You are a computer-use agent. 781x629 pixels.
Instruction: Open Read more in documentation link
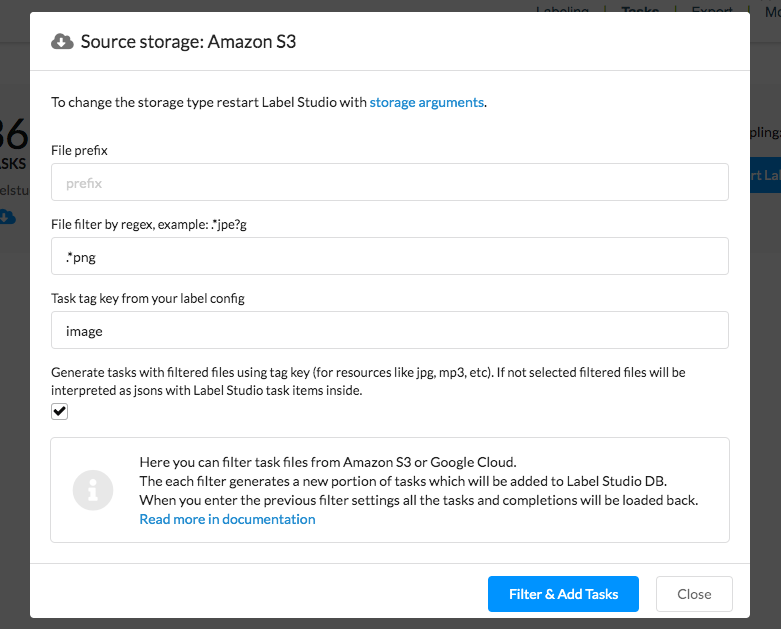click(x=227, y=519)
